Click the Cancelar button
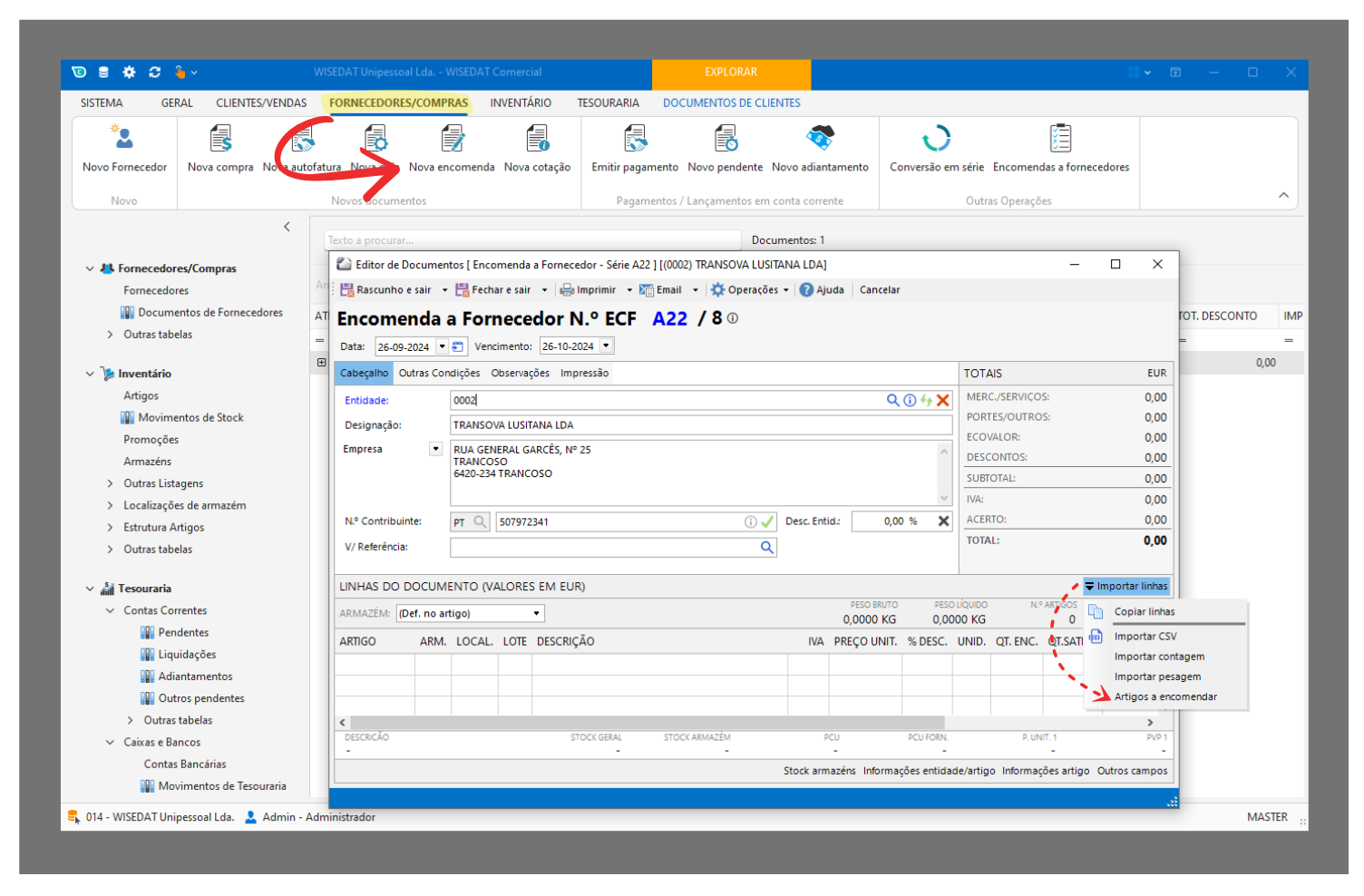The height and width of the screenshot is (896, 1364). coord(879,290)
